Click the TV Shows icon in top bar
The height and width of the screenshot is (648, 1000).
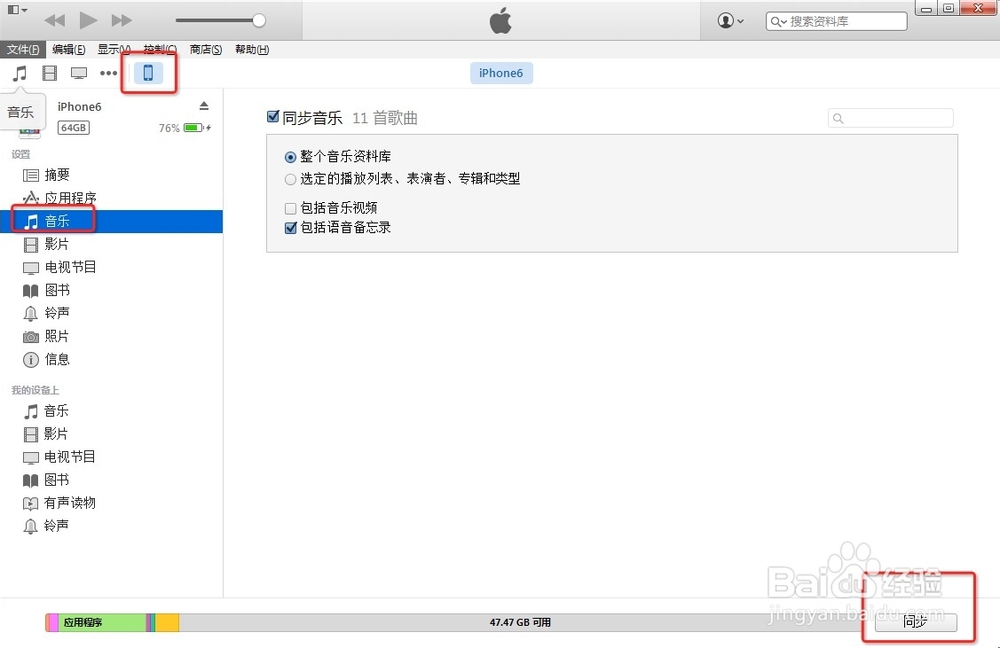(79, 72)
